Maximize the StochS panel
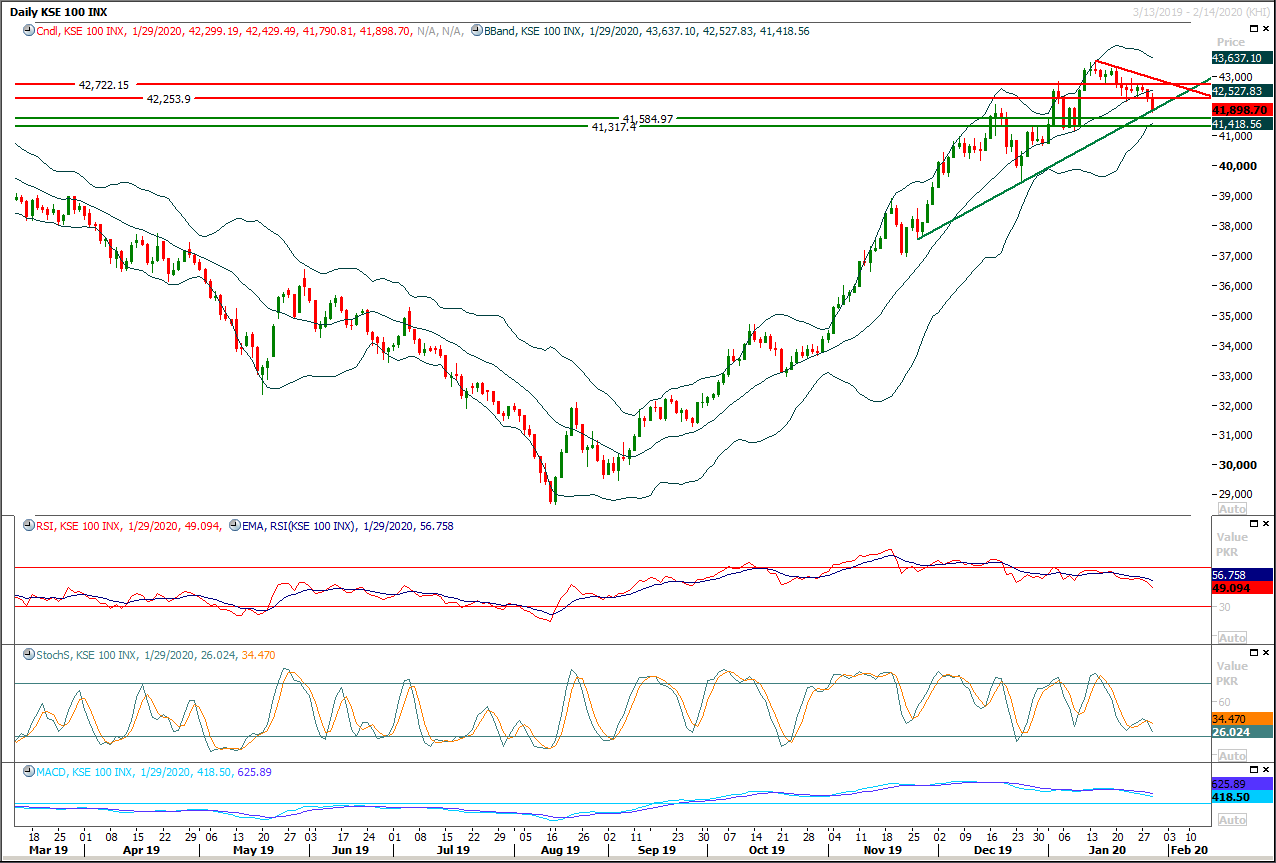 click(x=1254, y=651)
